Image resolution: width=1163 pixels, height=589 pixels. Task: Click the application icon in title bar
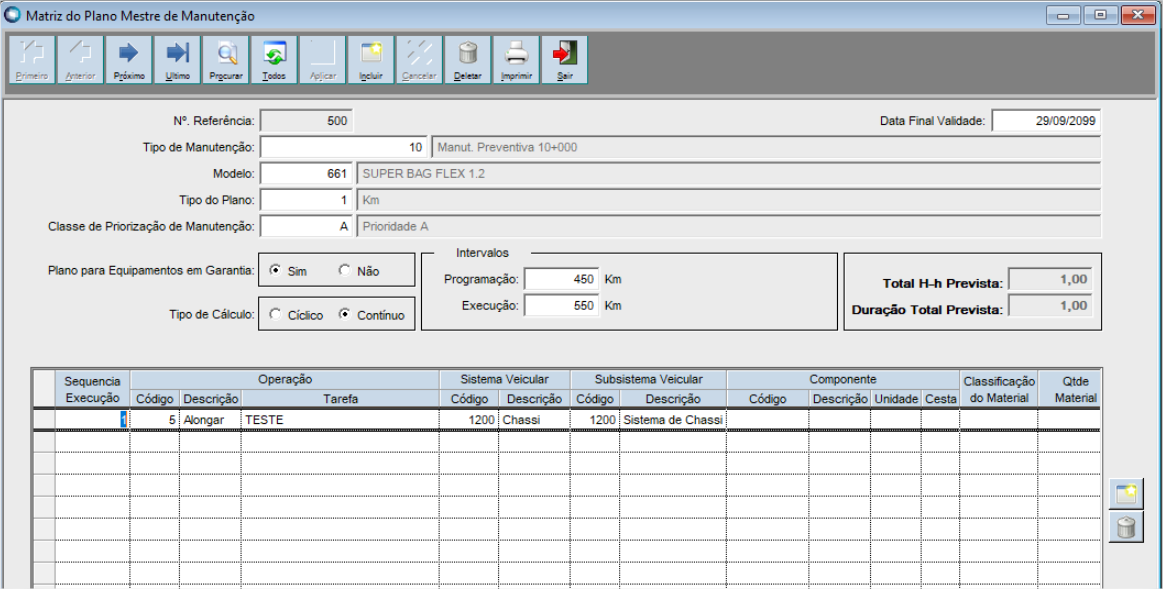tap(13, 15)
